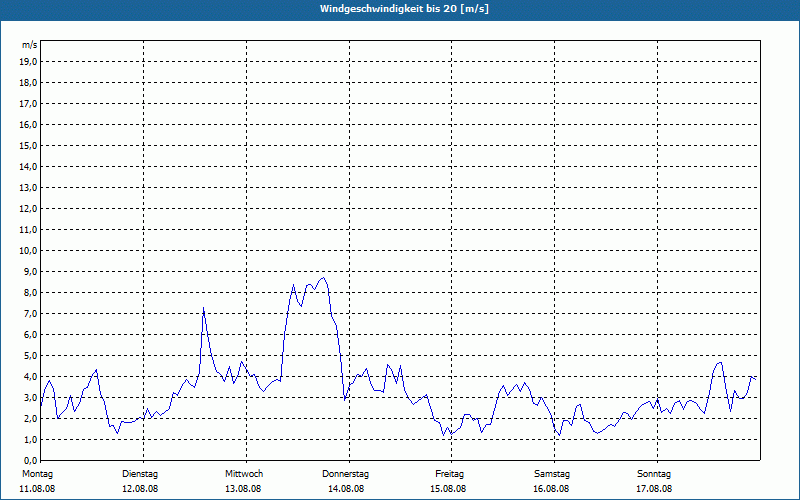The height and width of the screenshot is (500, 800).
Task: Click the 'Mittwoch' day label
Action: (244, 474)
